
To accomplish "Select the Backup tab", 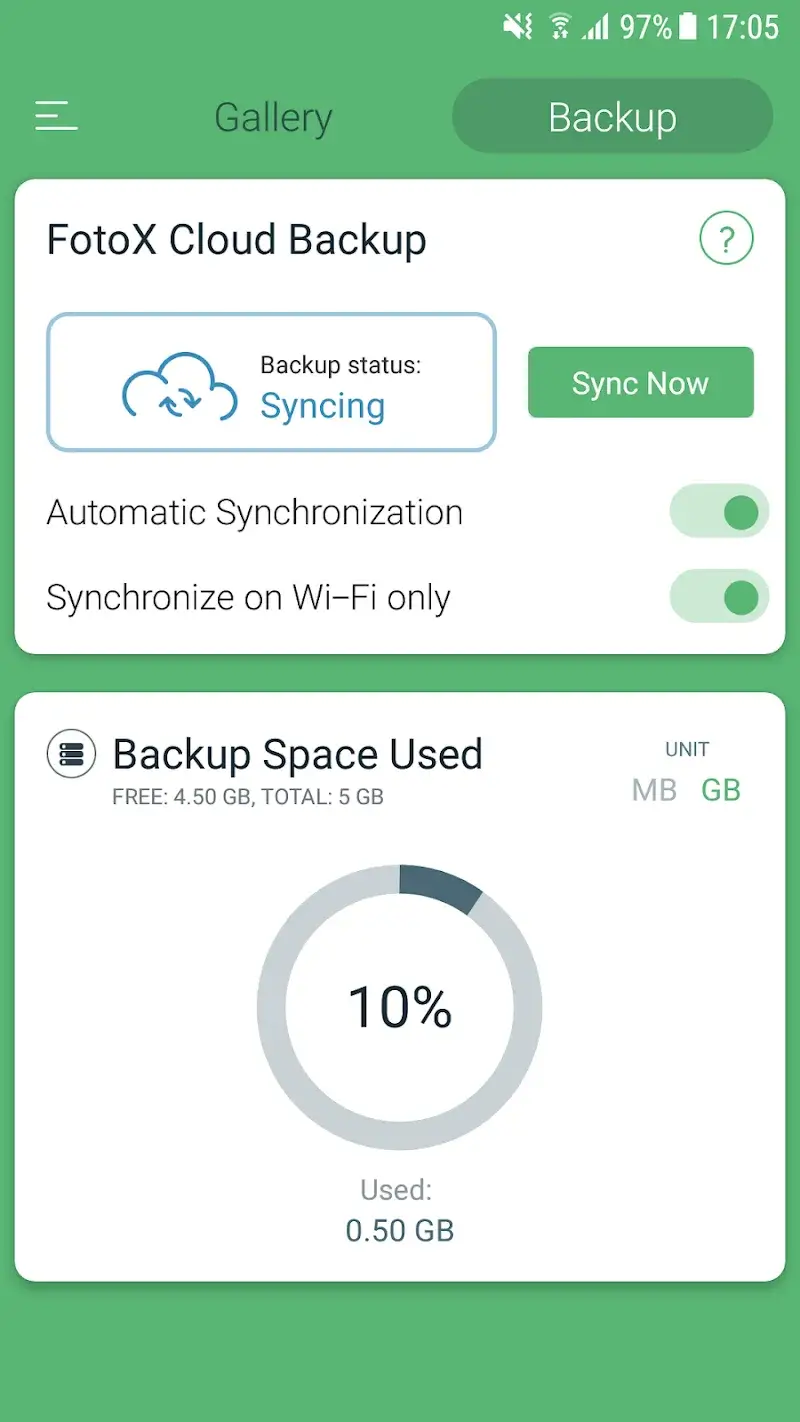I will [611, 115].
